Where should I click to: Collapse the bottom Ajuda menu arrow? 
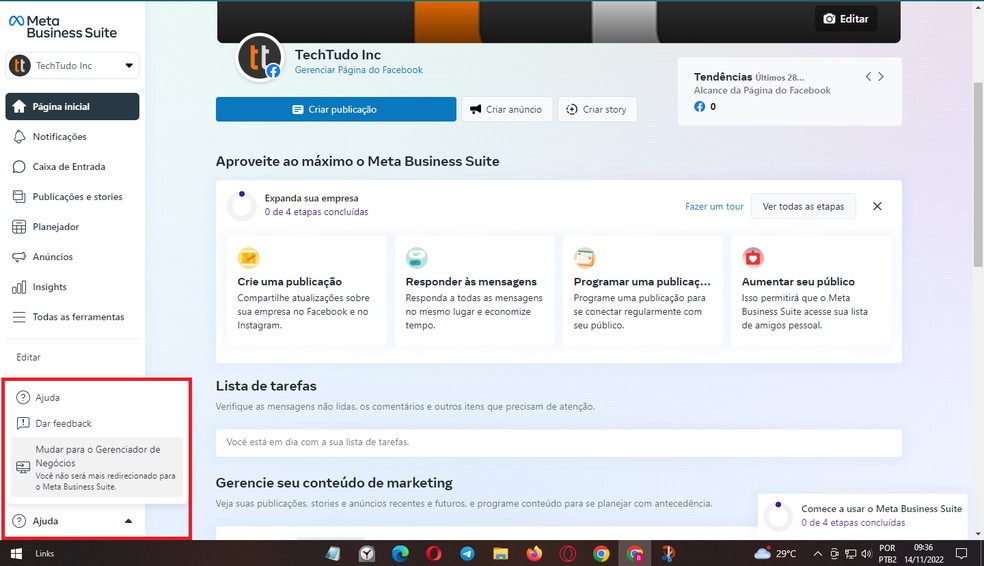click(129, 521)
